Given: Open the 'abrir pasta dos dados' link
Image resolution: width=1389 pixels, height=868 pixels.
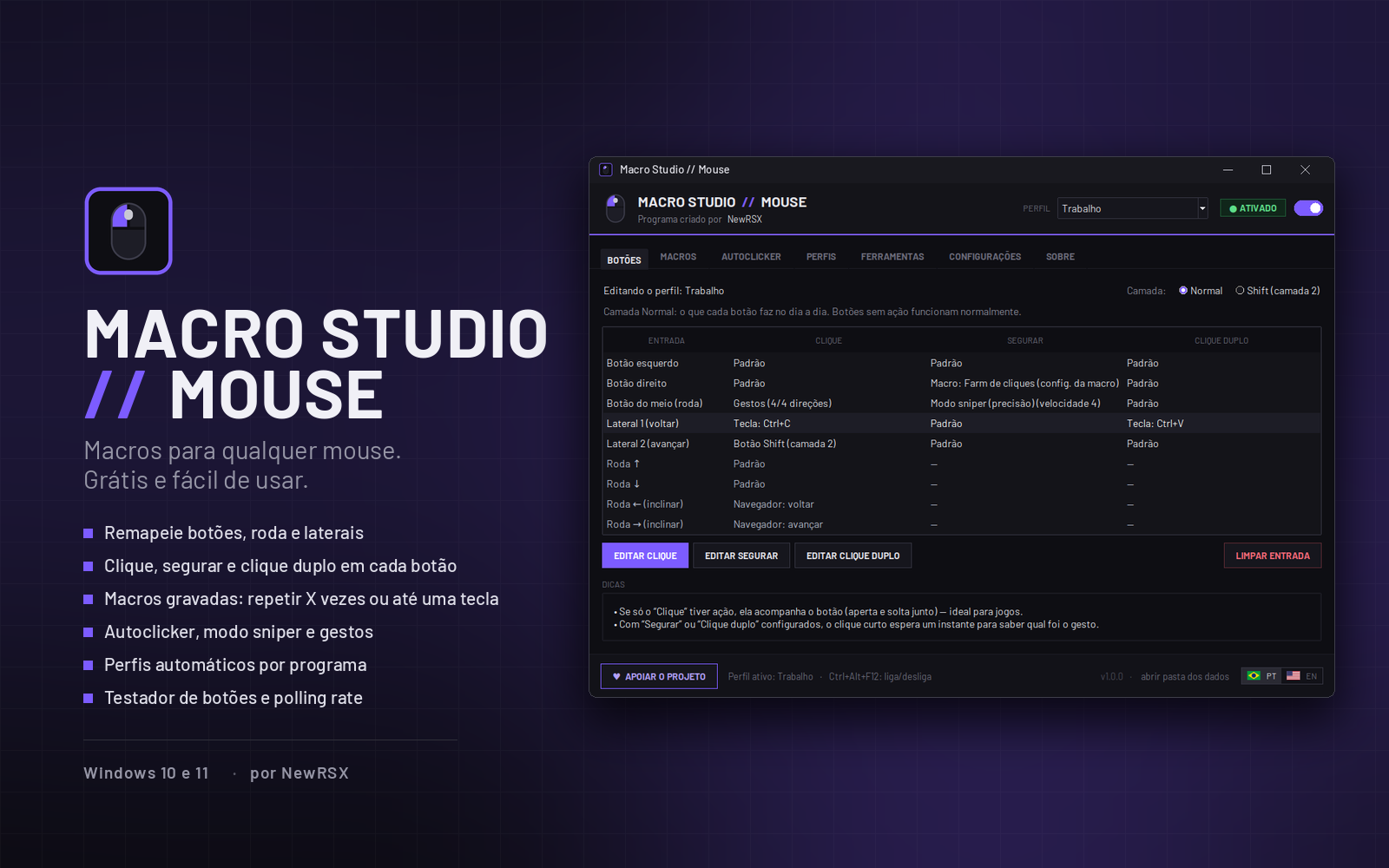Looking at the screenshot, I should pyautogui.click(x=1185, y=677).
